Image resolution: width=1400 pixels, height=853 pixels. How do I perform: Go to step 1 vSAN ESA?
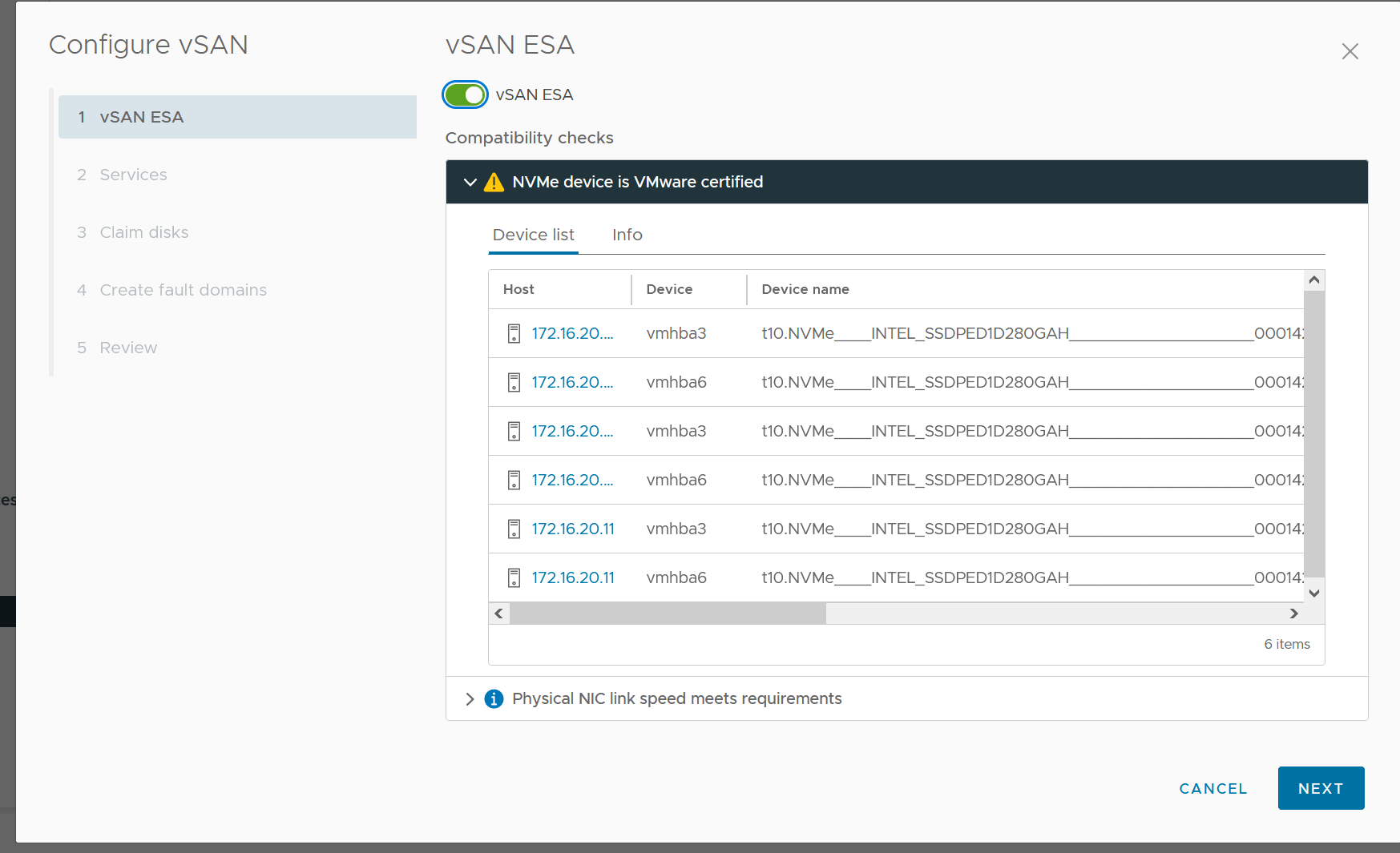(237, 117)
